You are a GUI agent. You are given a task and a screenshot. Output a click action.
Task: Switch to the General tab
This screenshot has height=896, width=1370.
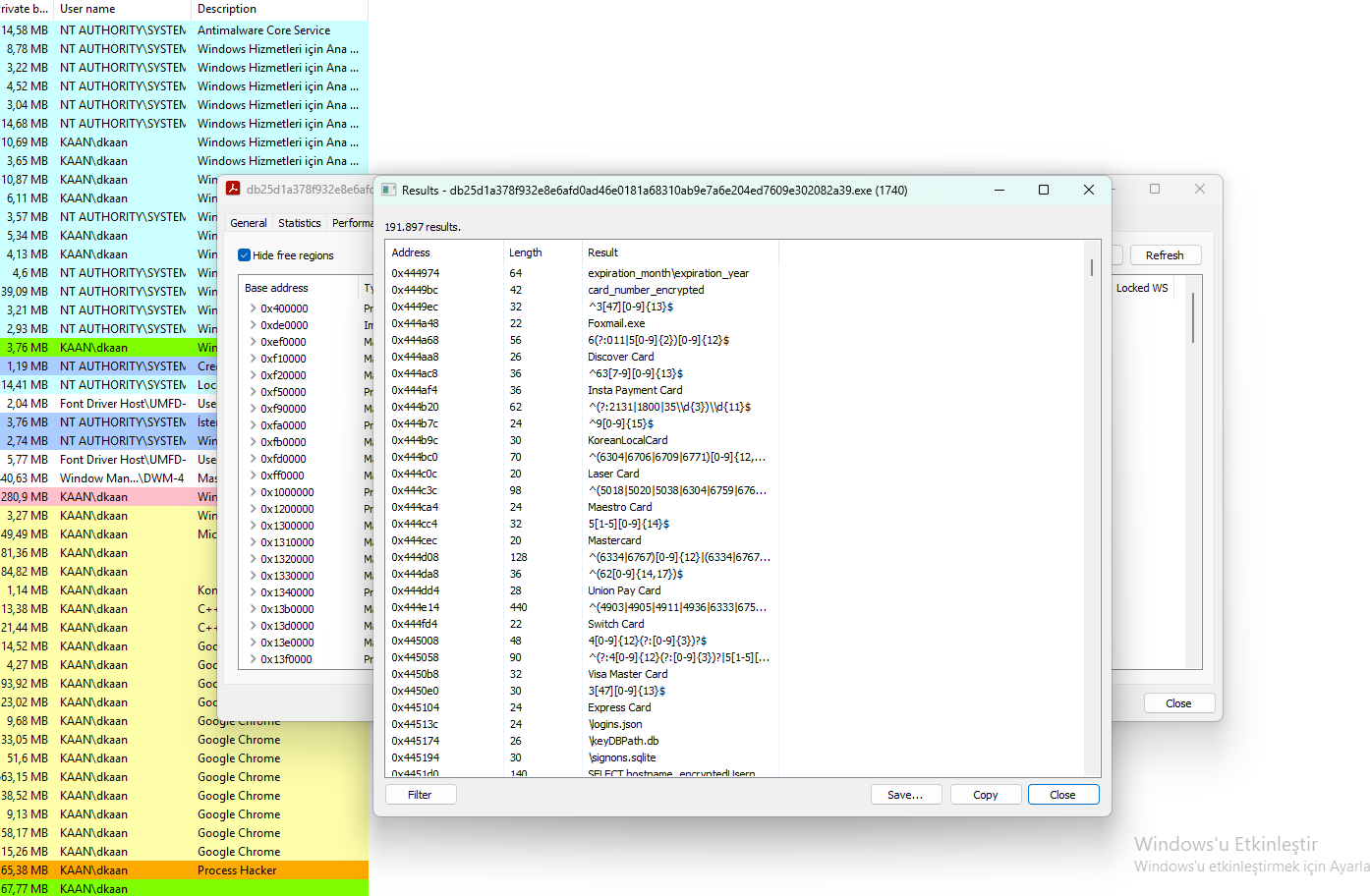point(249,223)
